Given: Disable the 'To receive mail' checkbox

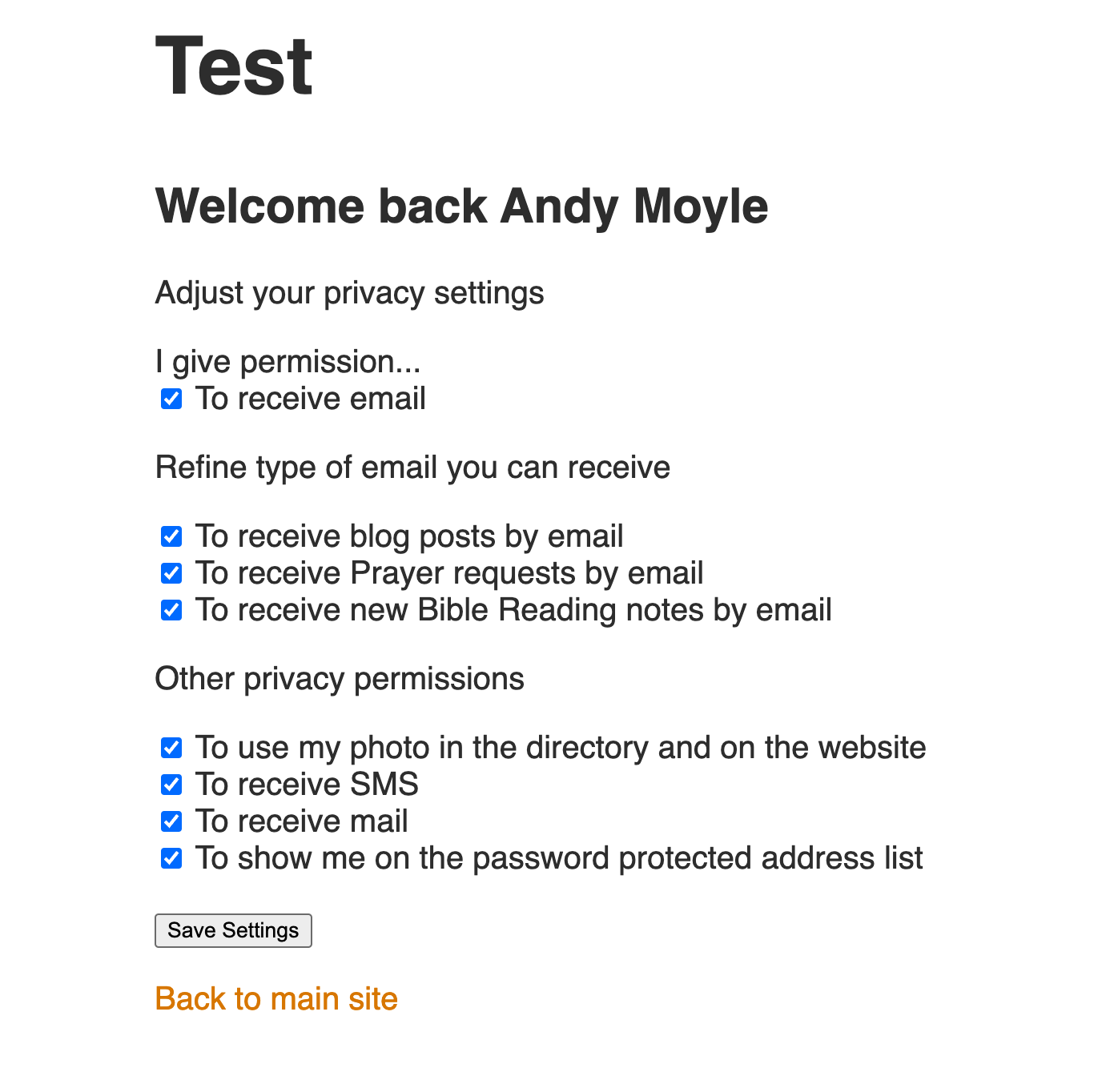Looking at the screenshot, I should [x=171, y=821].
